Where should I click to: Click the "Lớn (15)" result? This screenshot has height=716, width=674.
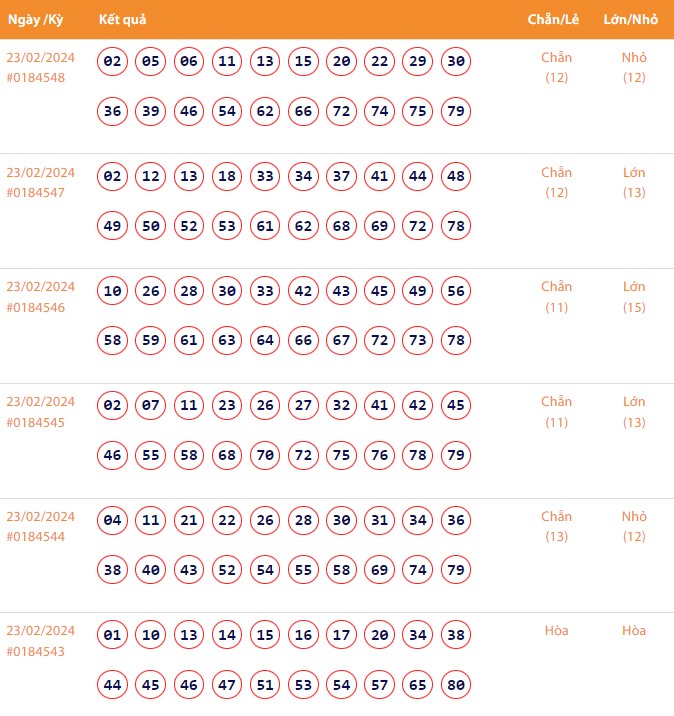coord(634,297)
